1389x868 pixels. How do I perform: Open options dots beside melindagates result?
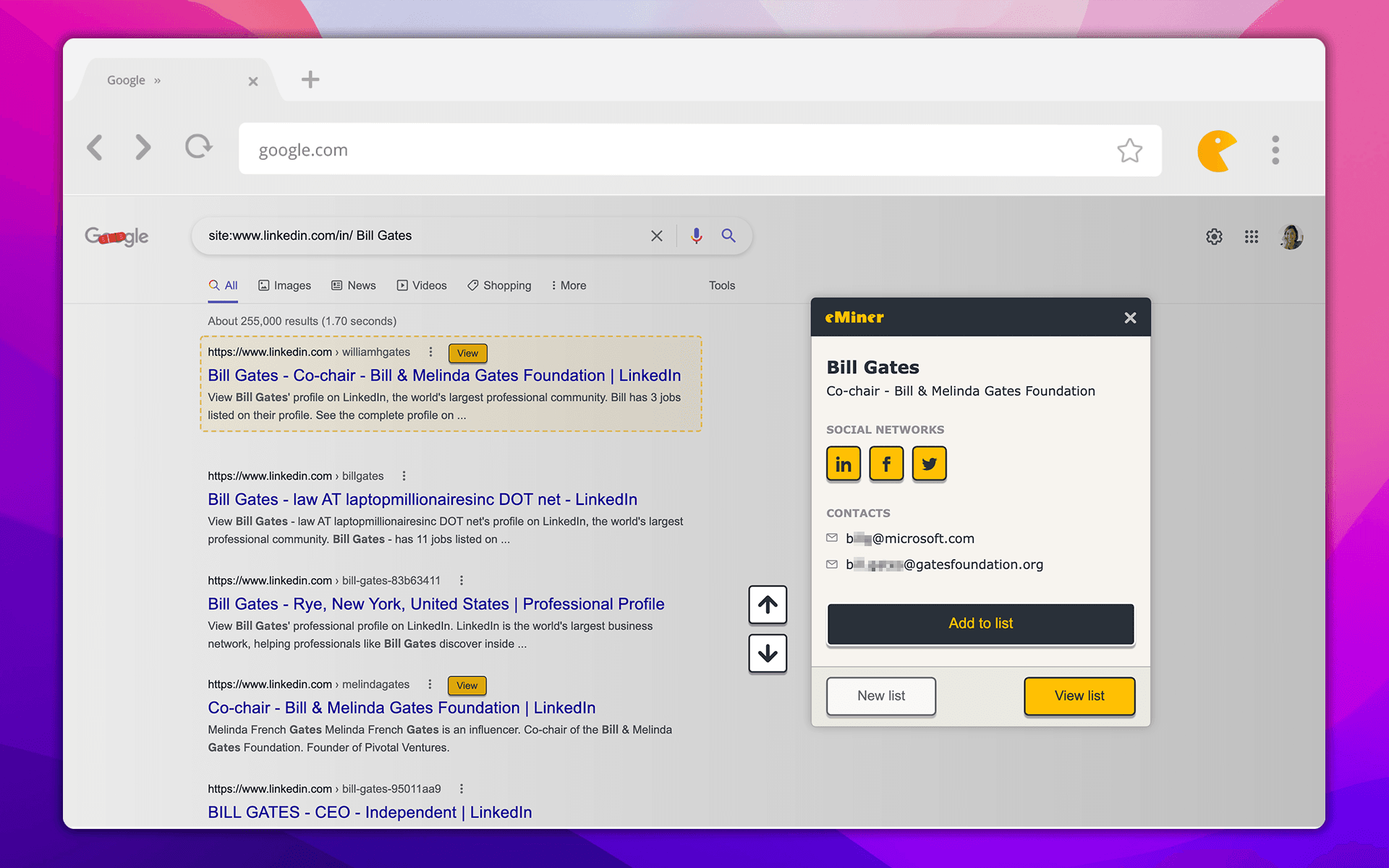point(430,684)
